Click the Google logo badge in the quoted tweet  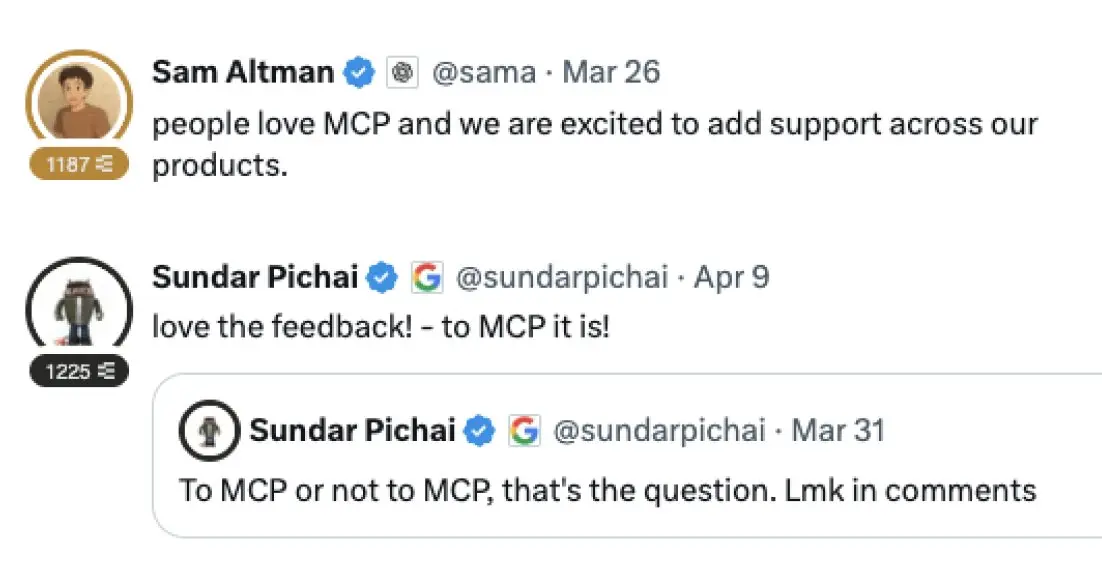[x=523, y=431]
